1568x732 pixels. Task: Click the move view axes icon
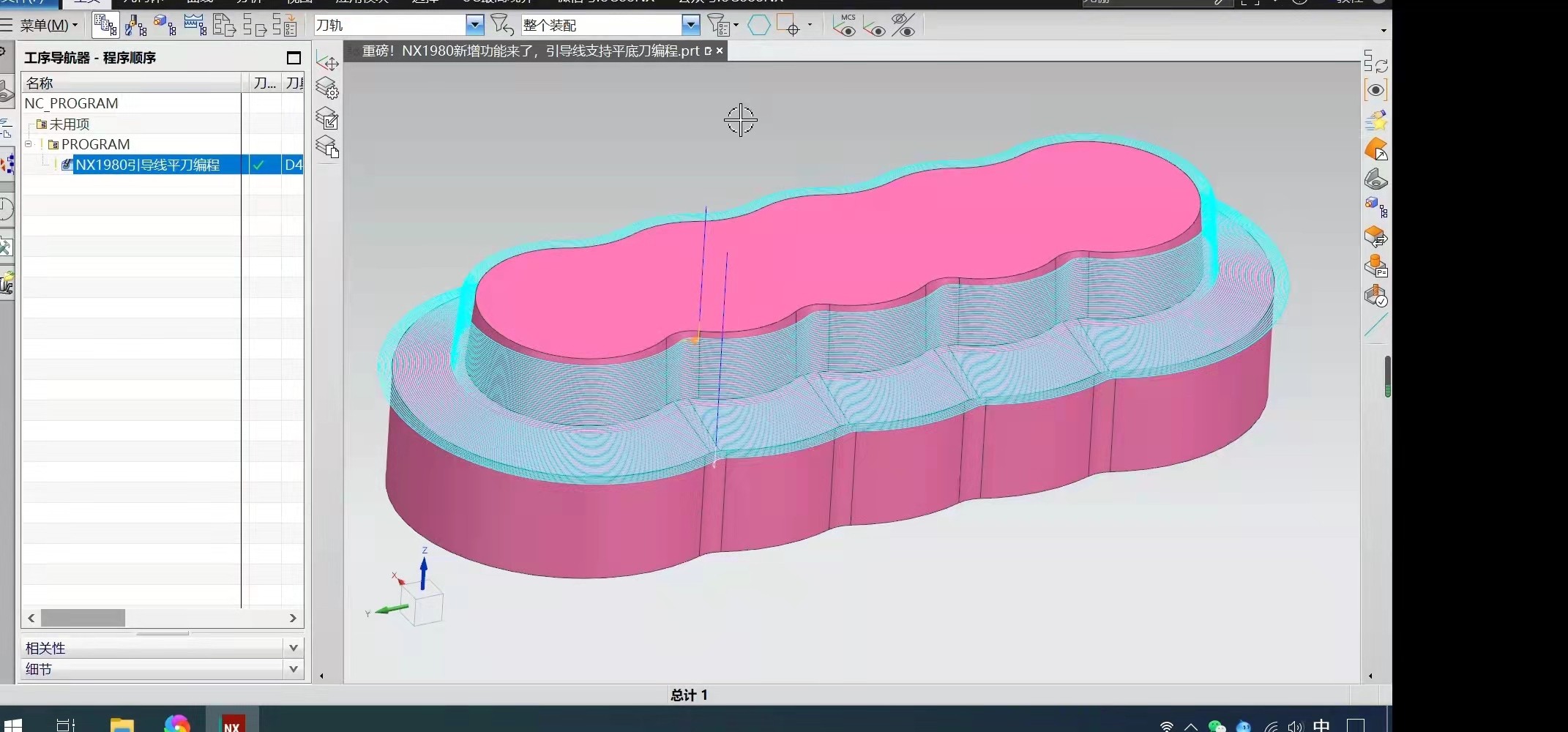click(327, 62)
